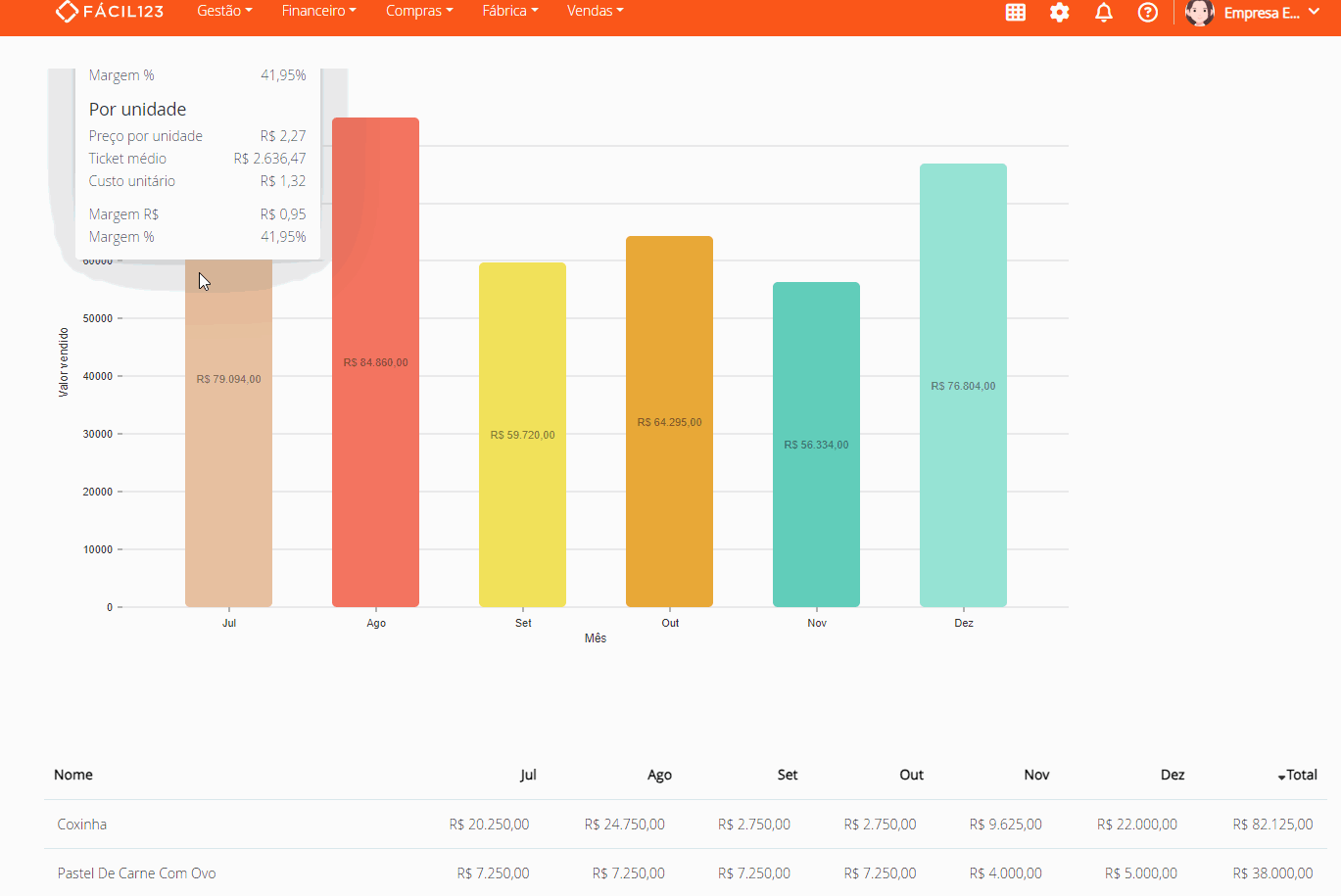
Task: Open the Compras menu
Action: [x=419, y=11]
